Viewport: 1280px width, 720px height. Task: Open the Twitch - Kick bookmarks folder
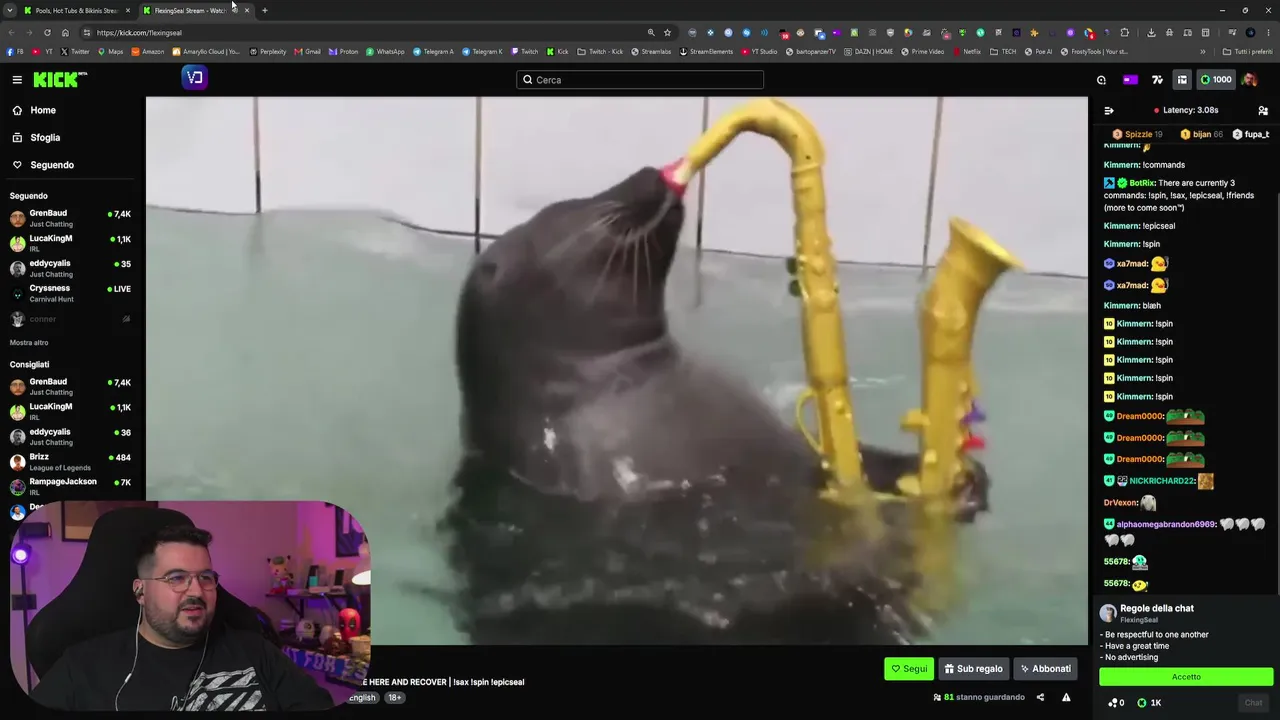pos(600,52)
